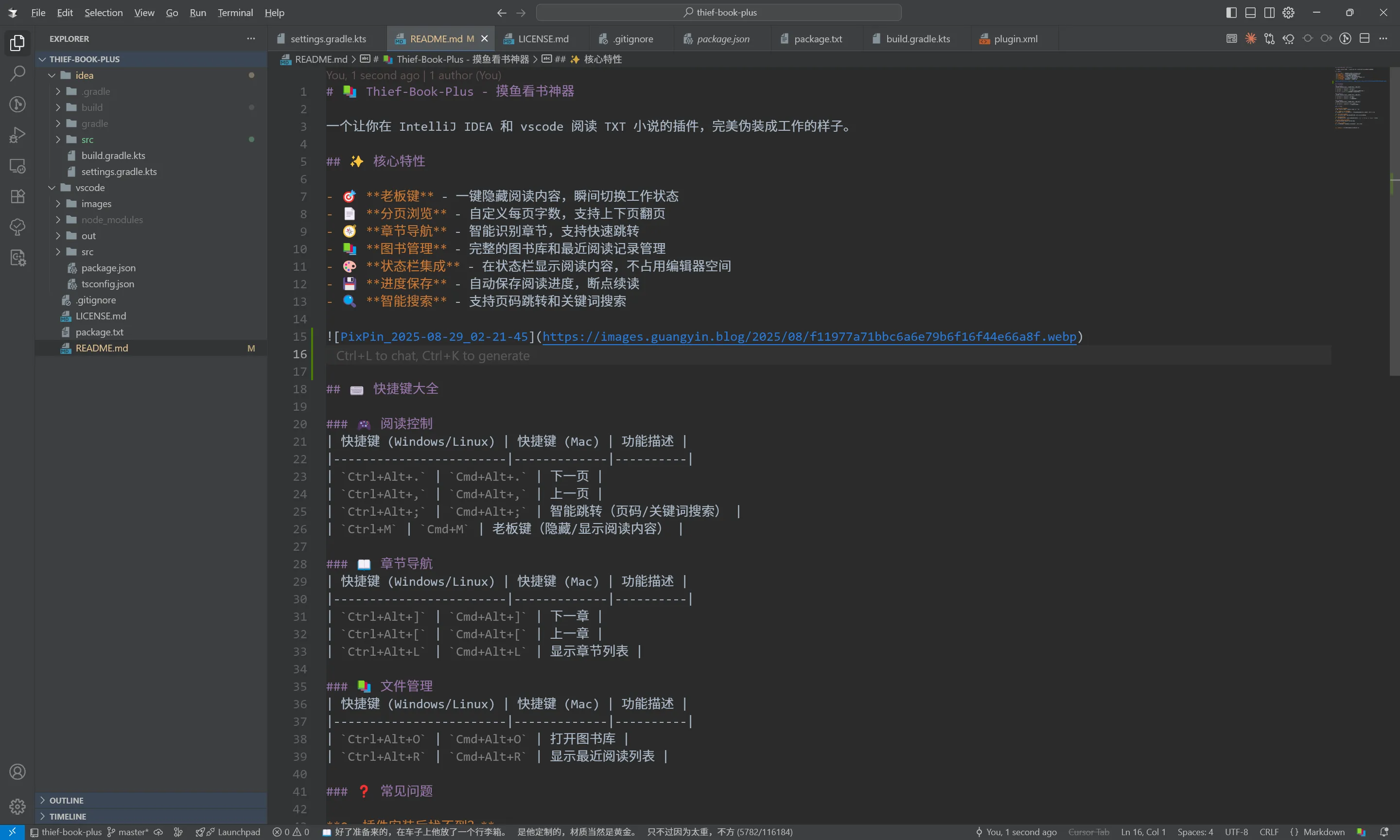Switch to plugin.xml tab

click(1015, 38)
